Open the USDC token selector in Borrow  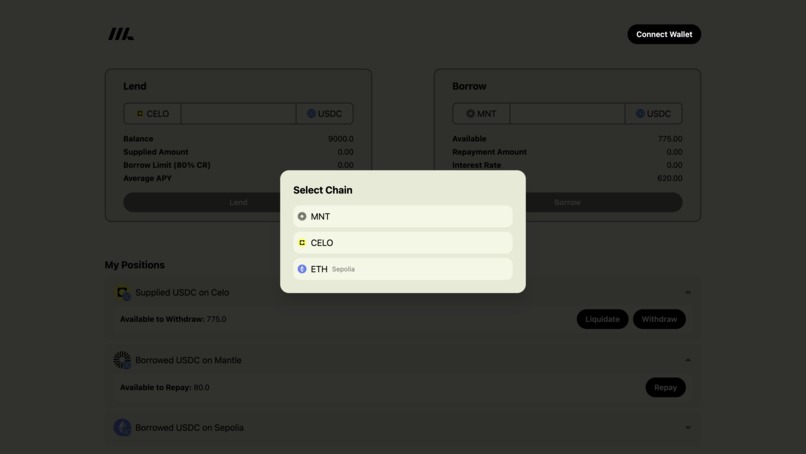[653, 114]
